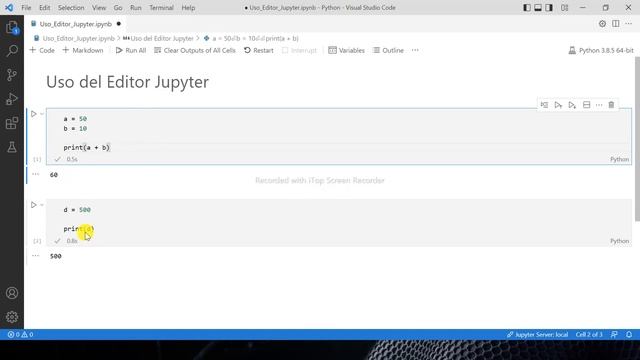
Task: Open the Extensions view
Action: tap(12, 123)
